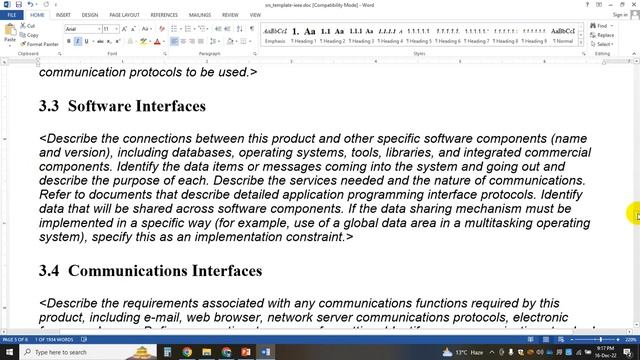
Task: Shrink the font size
Action: pos(133,29)
